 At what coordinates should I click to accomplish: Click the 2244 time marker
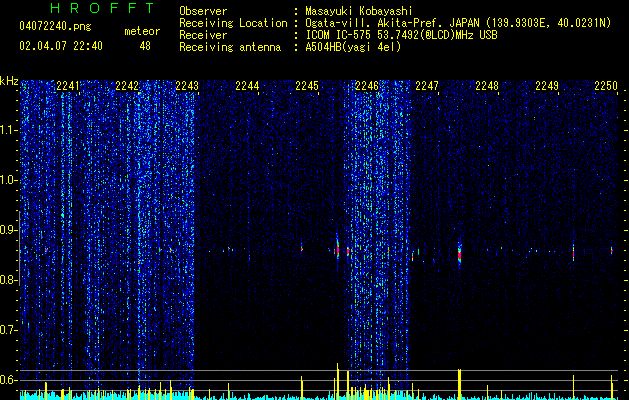coord(247,86)
